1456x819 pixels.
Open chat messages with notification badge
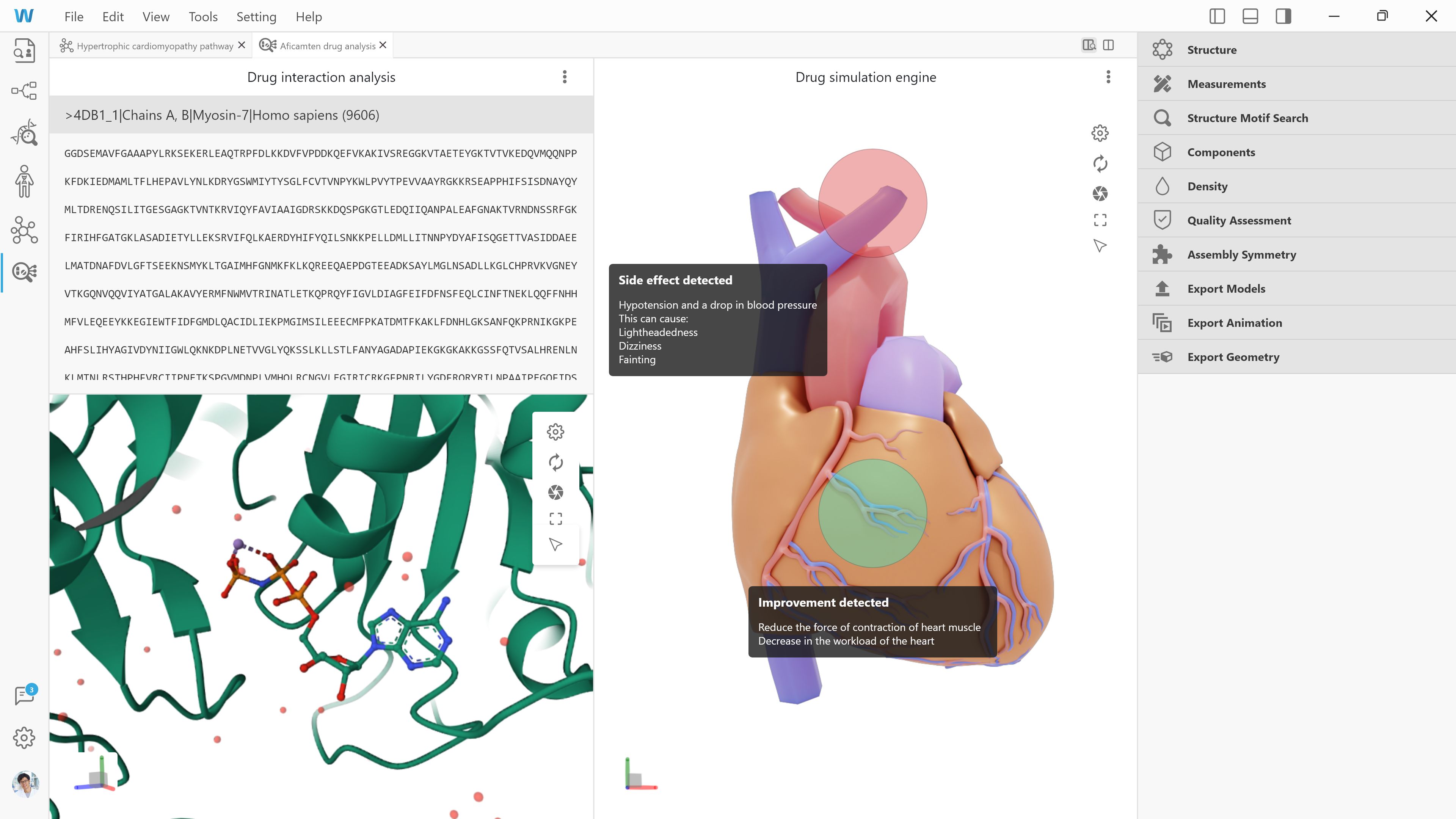coord(24,695)
